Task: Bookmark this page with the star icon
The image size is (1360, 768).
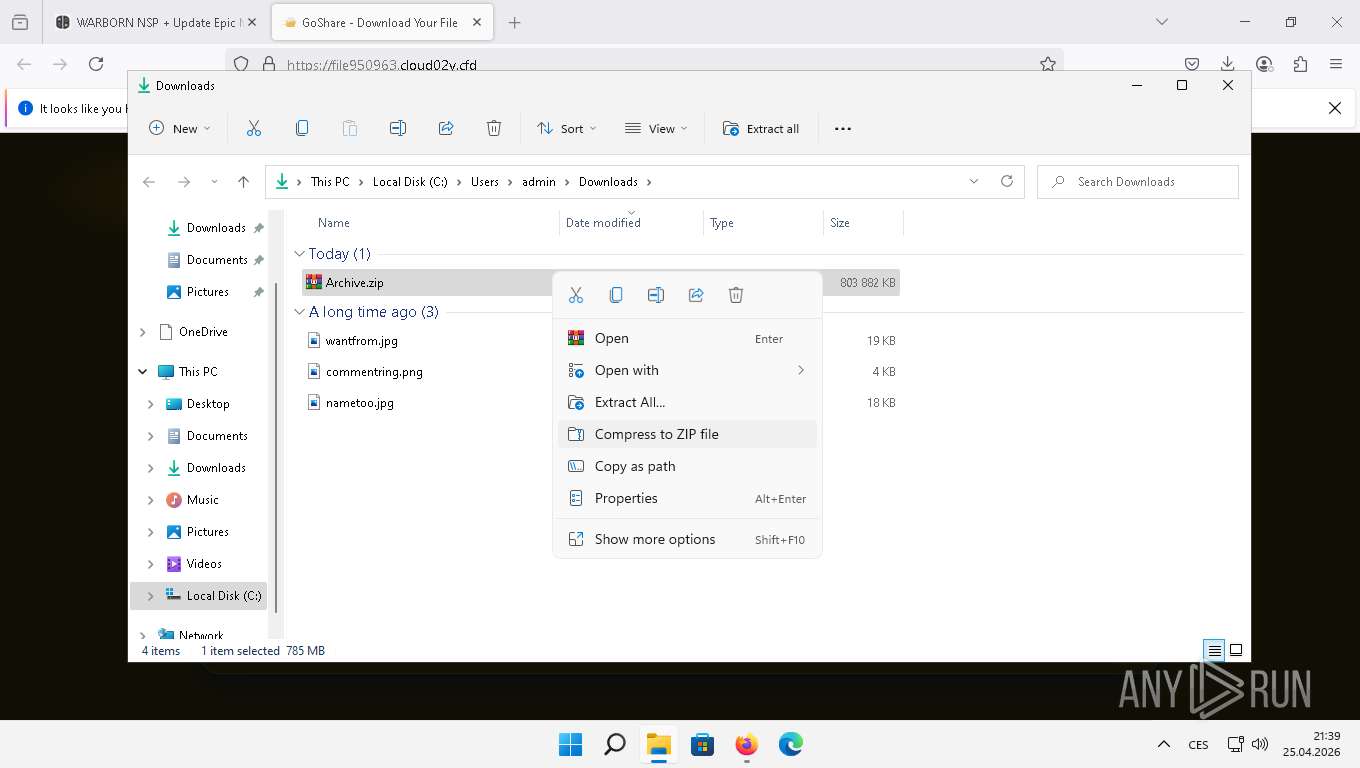Action: tap(1048, 64)
